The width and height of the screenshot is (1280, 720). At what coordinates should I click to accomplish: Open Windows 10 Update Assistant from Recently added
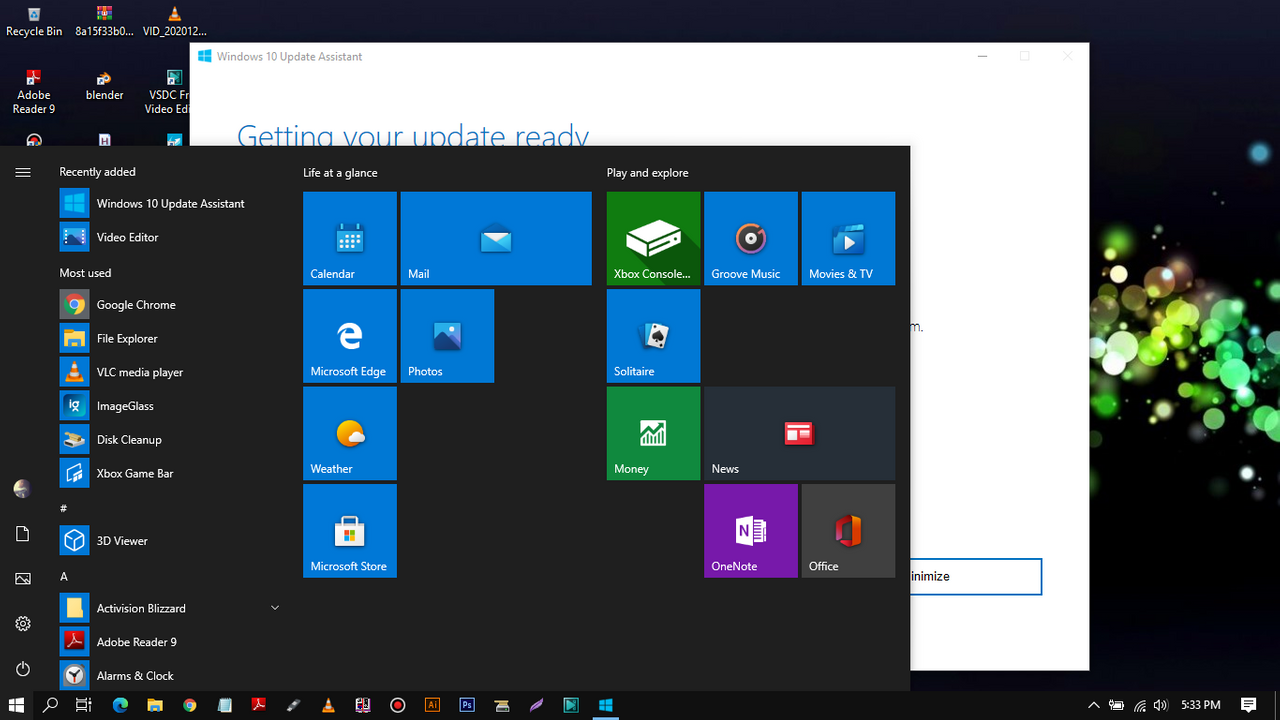170,204
